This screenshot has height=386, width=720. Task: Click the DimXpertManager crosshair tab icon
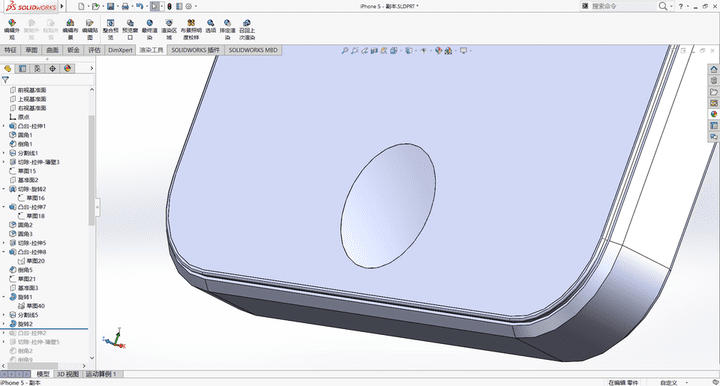[52, 68]
